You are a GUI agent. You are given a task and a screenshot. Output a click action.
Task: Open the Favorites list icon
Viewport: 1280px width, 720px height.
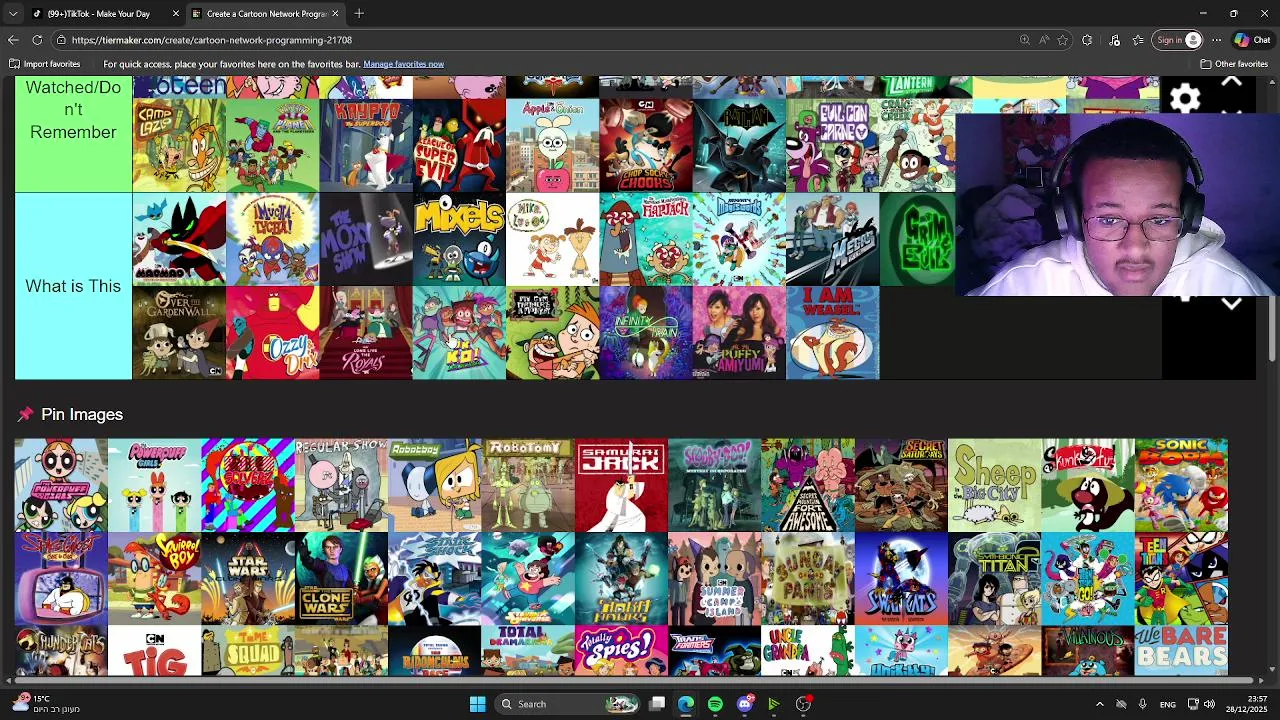1138,40
